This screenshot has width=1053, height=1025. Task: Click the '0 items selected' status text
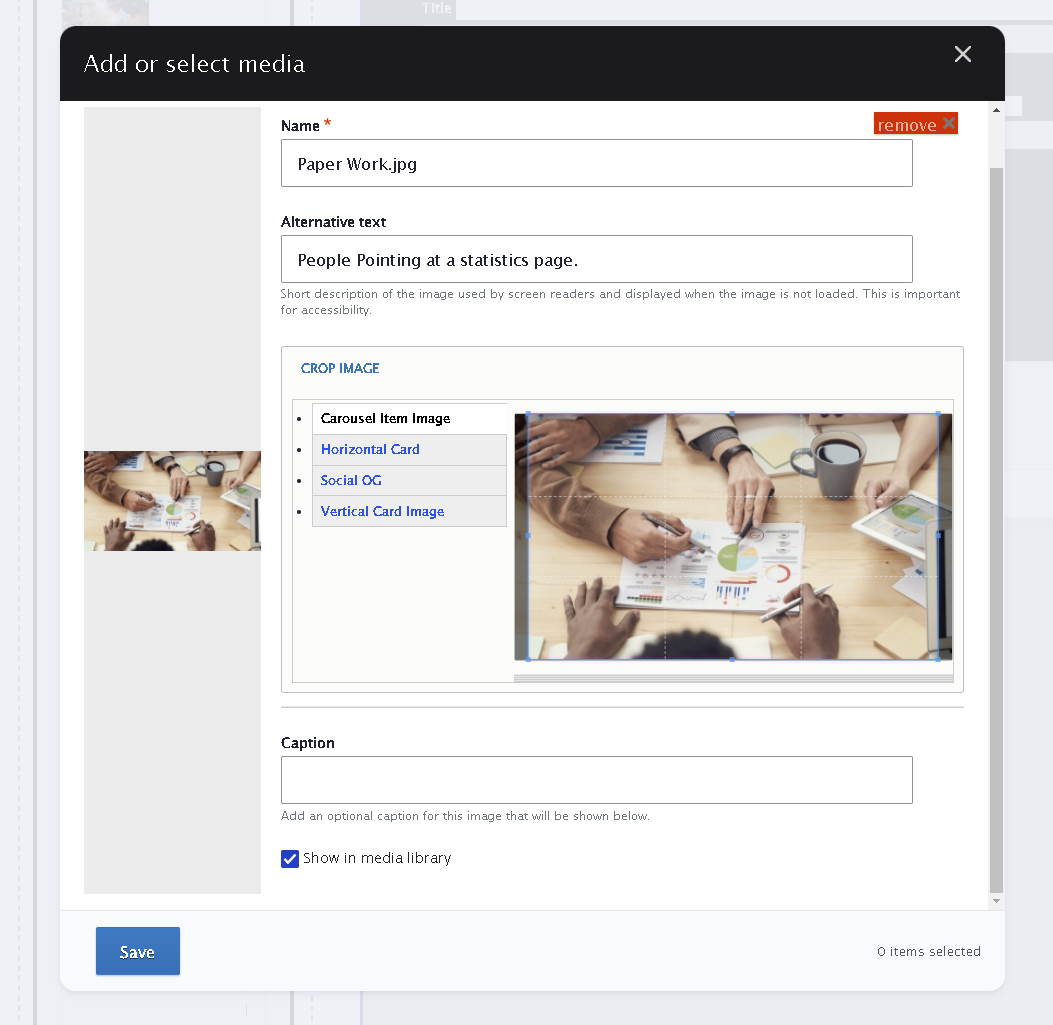929,952
